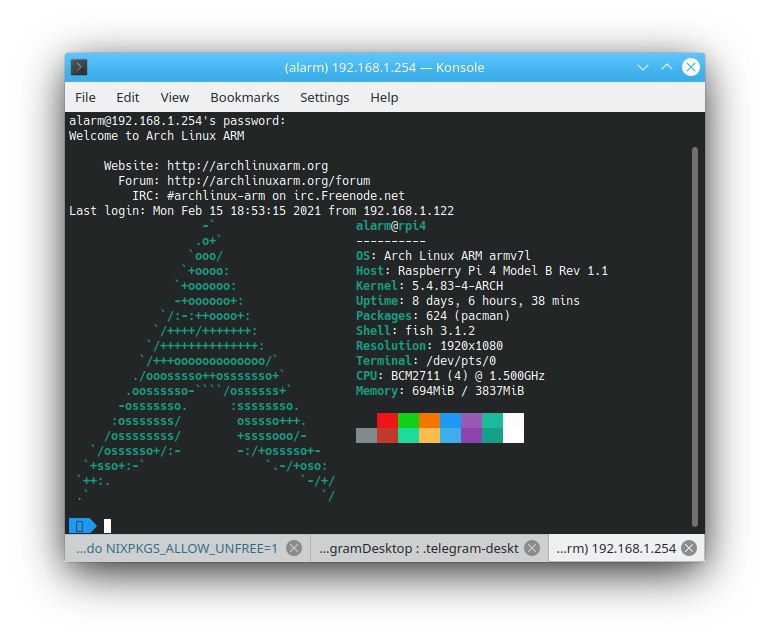
Task: Click the 'Memory: 694MiB / 3837MiB' line
Action: pos(440,391)
